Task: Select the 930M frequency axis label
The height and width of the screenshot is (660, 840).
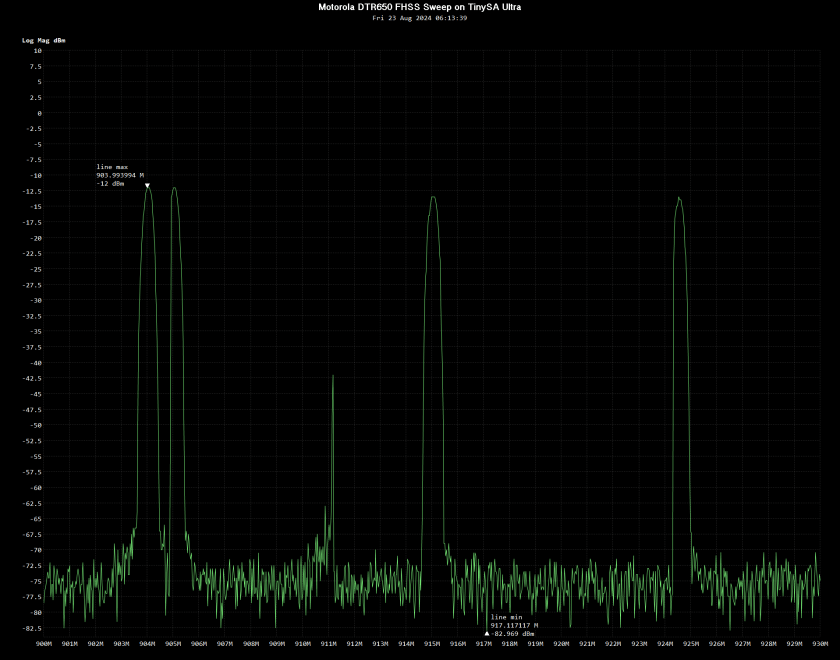Action: coord(820,644)
